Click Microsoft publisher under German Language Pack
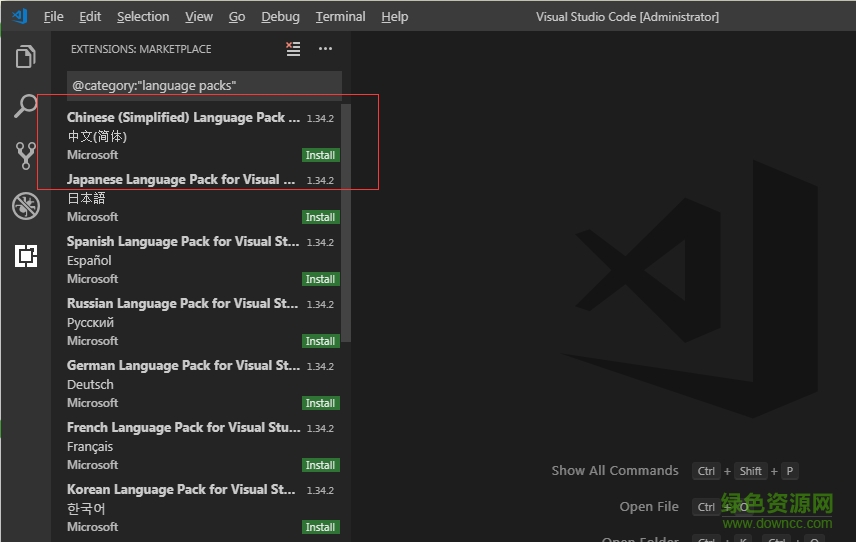The height and width of the screenshot is (542, 856). tap(92, 403)
